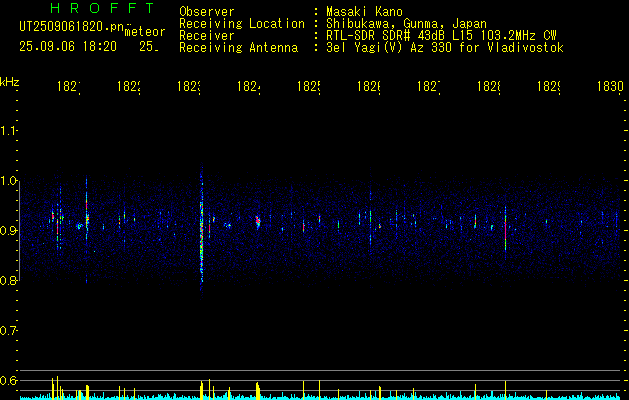Click the HROFFT title text
The image size is (629, 400).
click(x=103, y=8)
